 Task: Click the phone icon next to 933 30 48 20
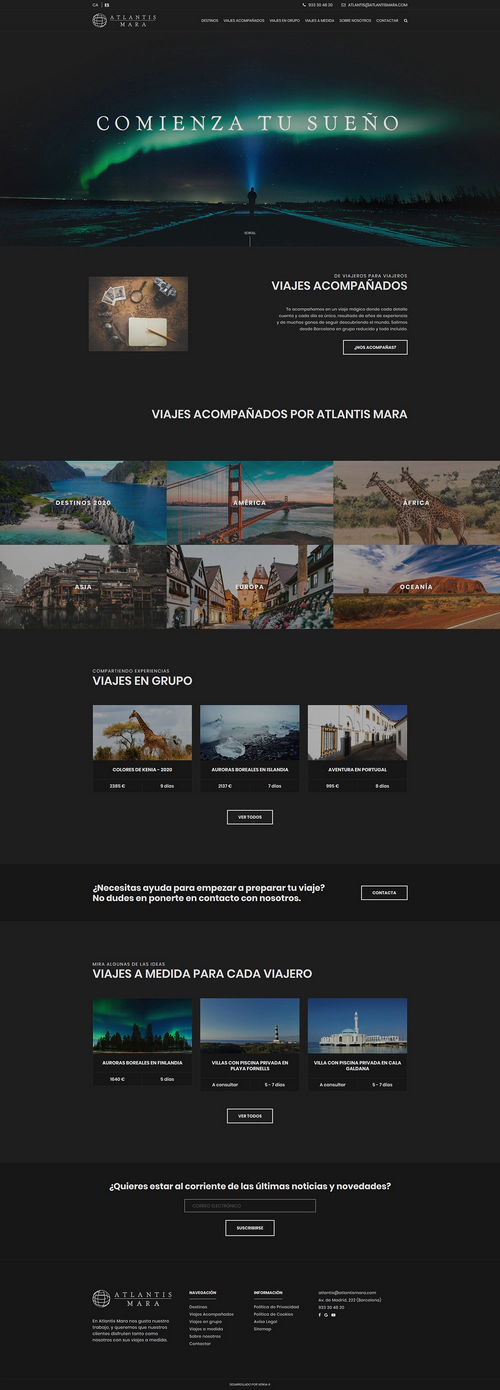pos(304,5)
